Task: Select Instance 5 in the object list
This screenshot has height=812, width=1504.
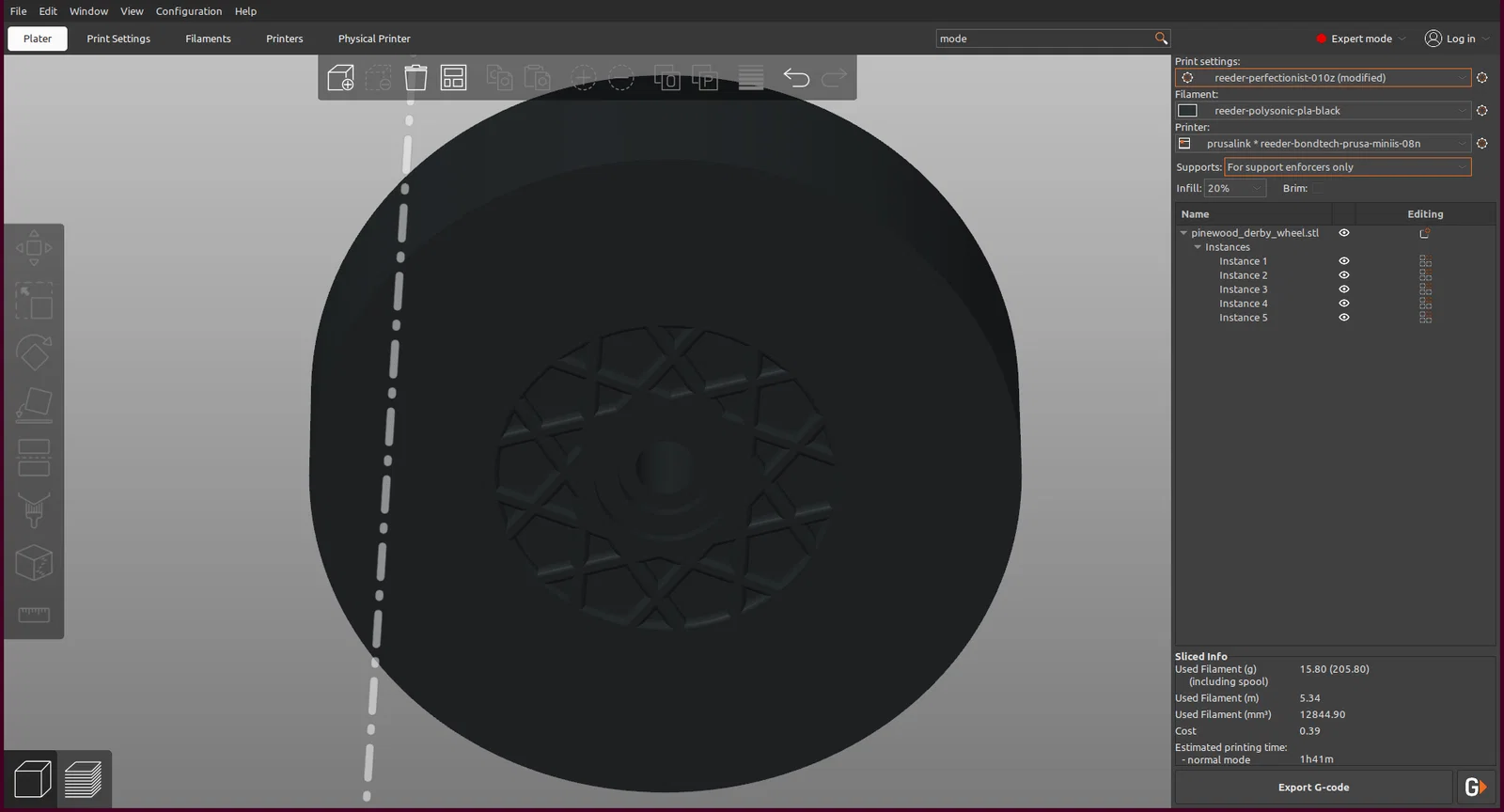Action: point(1243,318)
